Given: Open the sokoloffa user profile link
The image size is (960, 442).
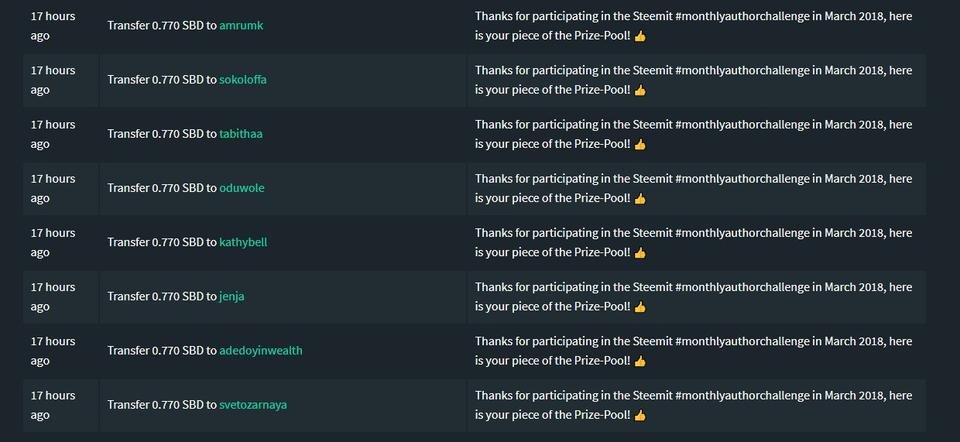Looking at the screenshot, I should tap(243, 80).
